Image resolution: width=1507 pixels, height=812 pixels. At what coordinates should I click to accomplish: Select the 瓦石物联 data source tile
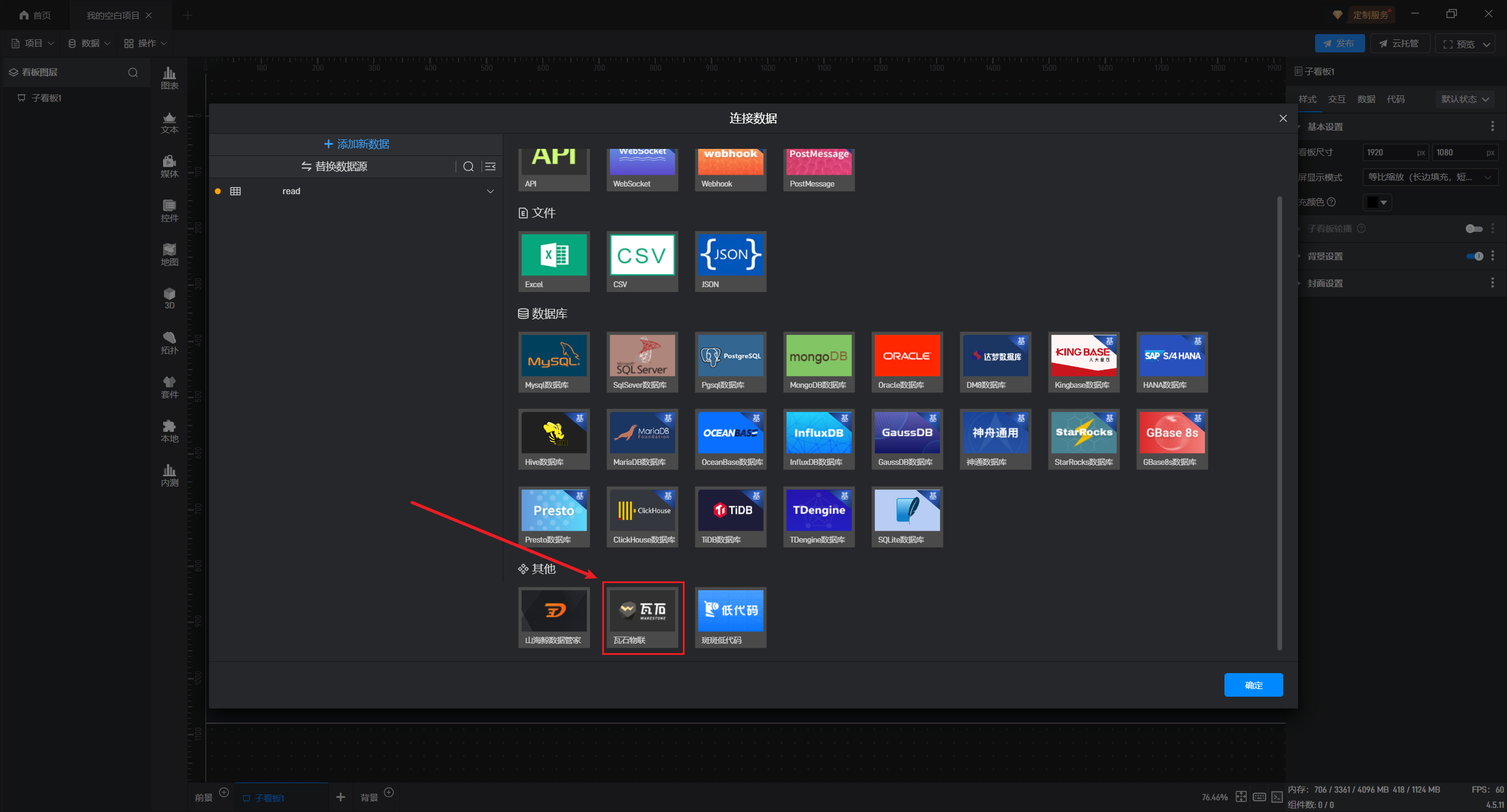coord(642,617)
